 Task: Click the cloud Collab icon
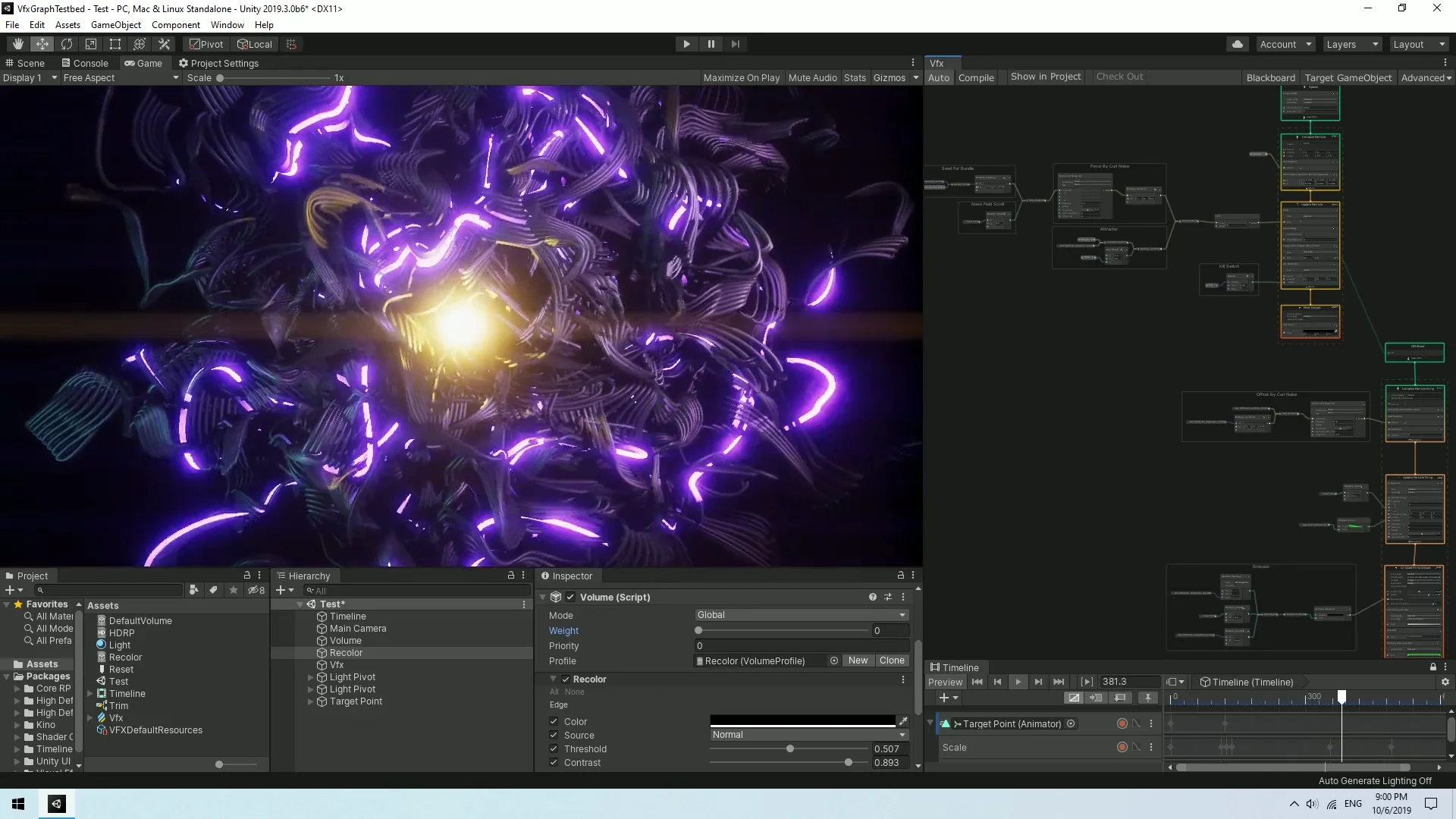pos(1238,43)
